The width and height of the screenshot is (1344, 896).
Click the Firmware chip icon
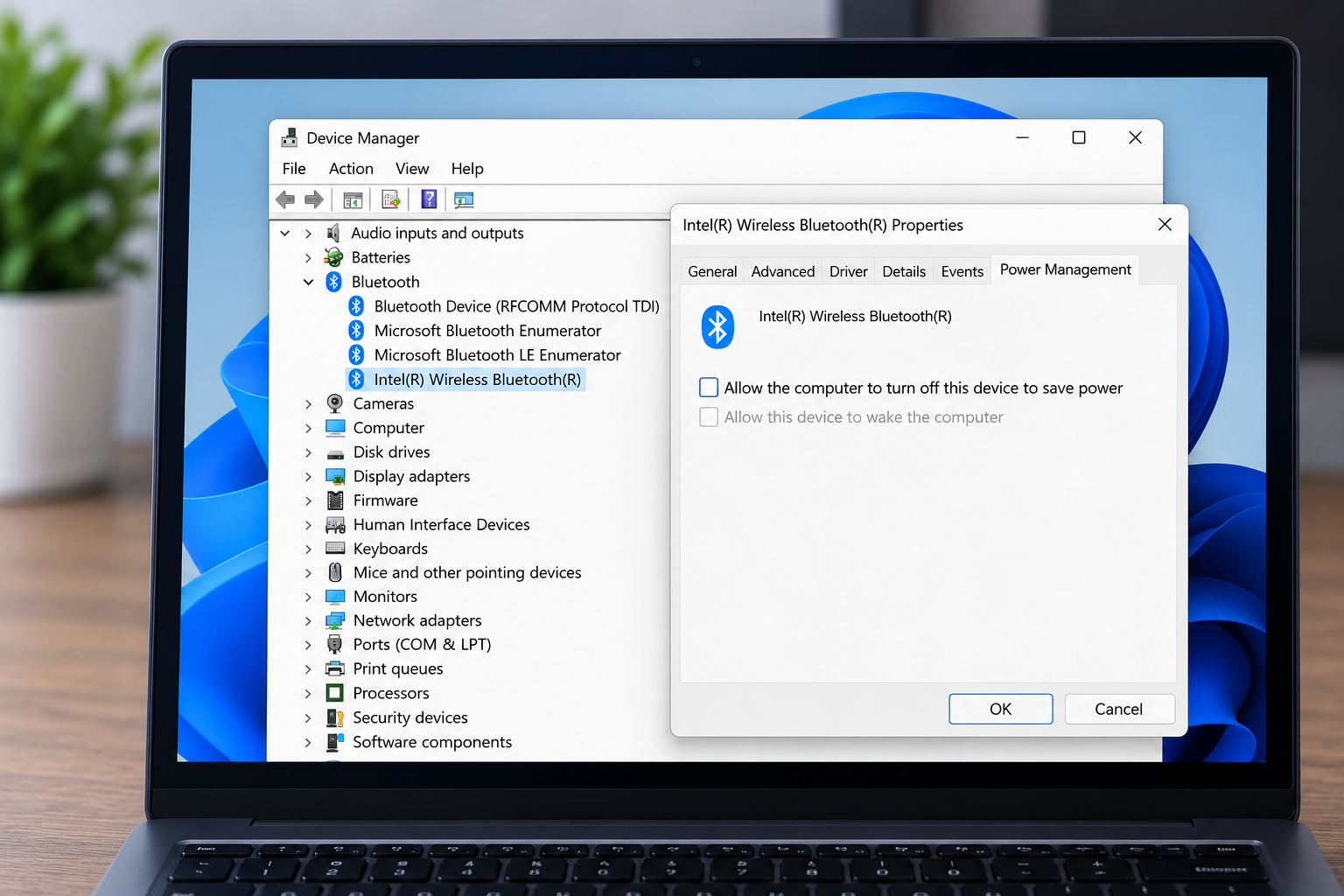(x=335, y=500)
